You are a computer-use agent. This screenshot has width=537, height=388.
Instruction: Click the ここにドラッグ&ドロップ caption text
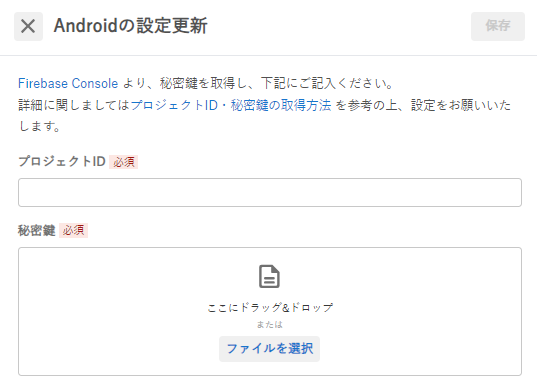point(270,308)
